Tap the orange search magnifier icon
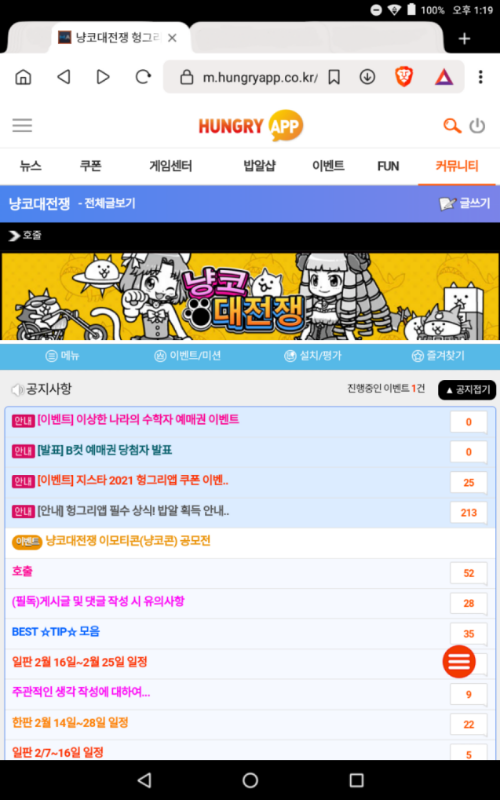The width and height of the screenshot is (500, 800). 452,126
